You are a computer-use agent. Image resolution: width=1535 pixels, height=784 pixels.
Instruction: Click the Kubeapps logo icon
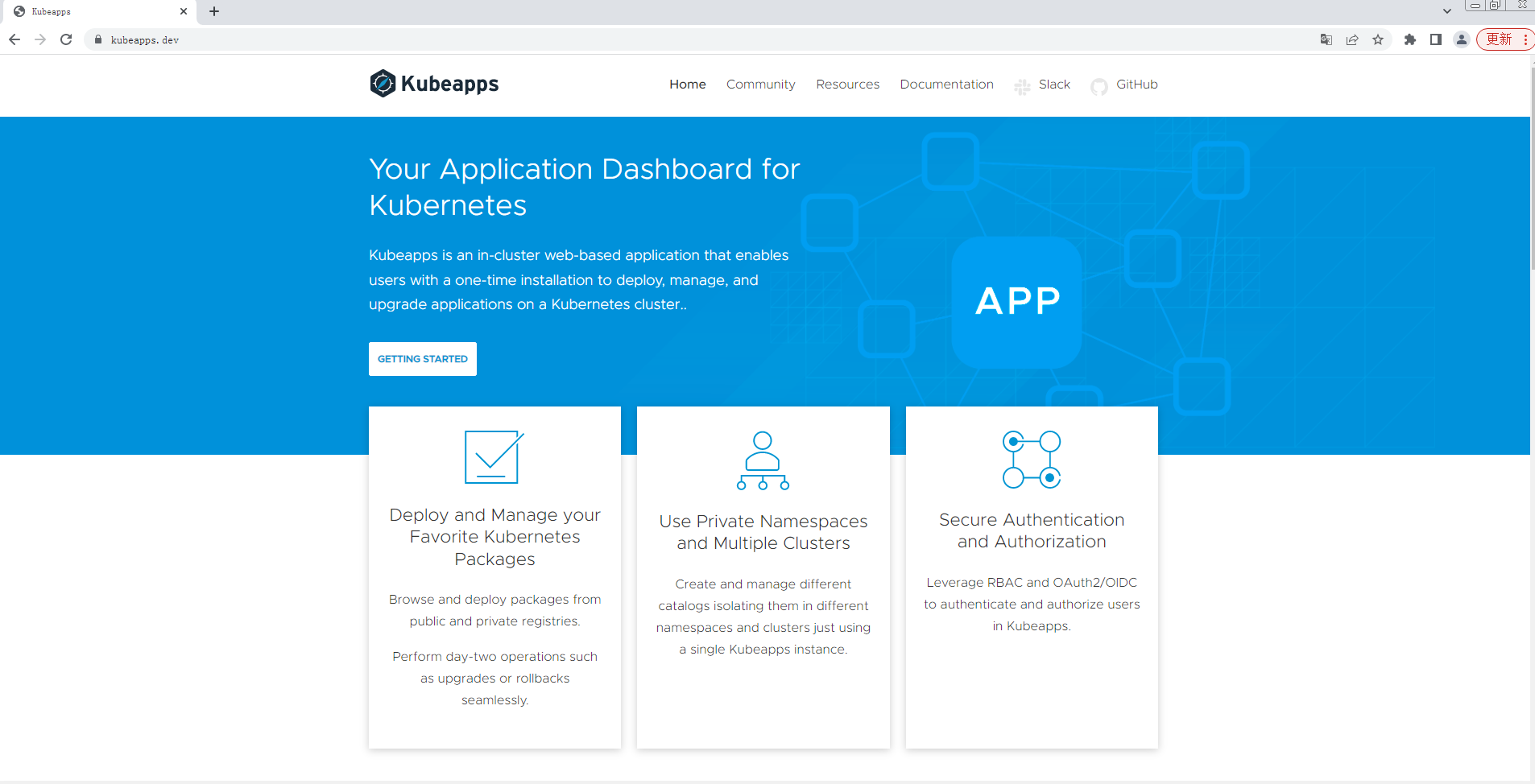pos(383,84)
